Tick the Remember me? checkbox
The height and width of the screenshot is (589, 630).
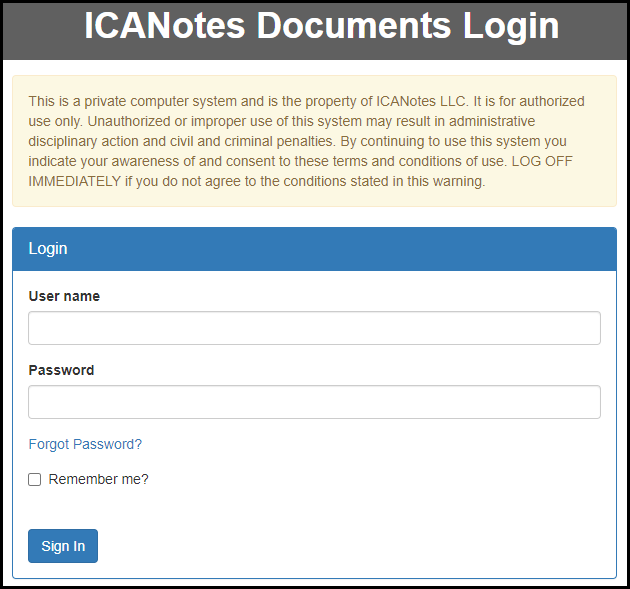(35, 480)
